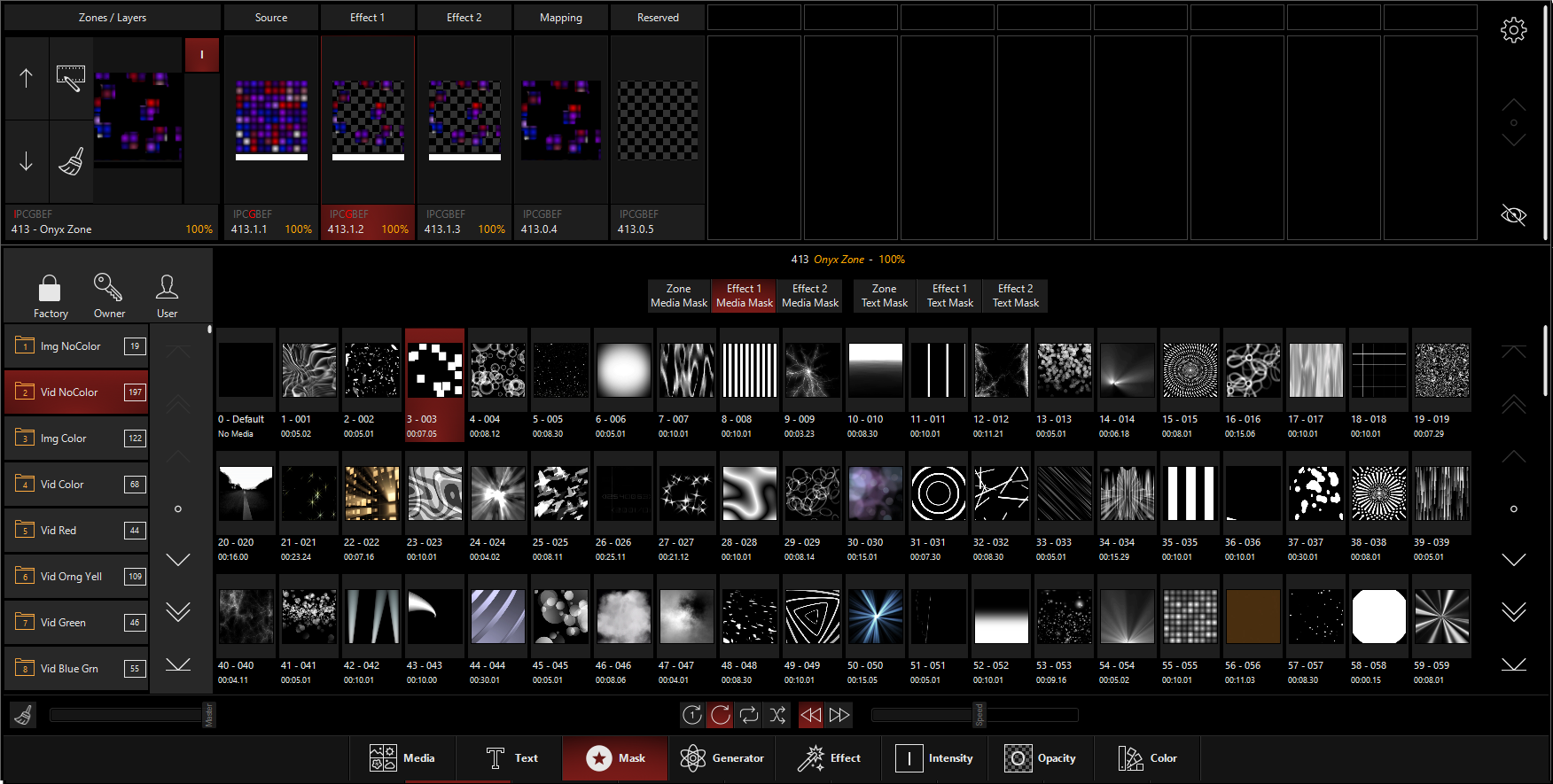The height and width of the screenshot is (784, 1553).
Task: Select the User library
Action: point(167,295)
